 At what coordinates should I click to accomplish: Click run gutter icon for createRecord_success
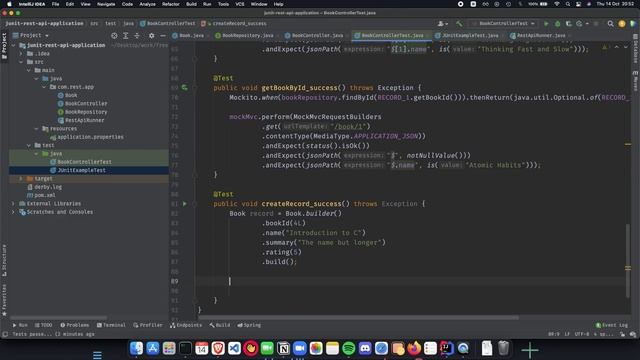184,204
